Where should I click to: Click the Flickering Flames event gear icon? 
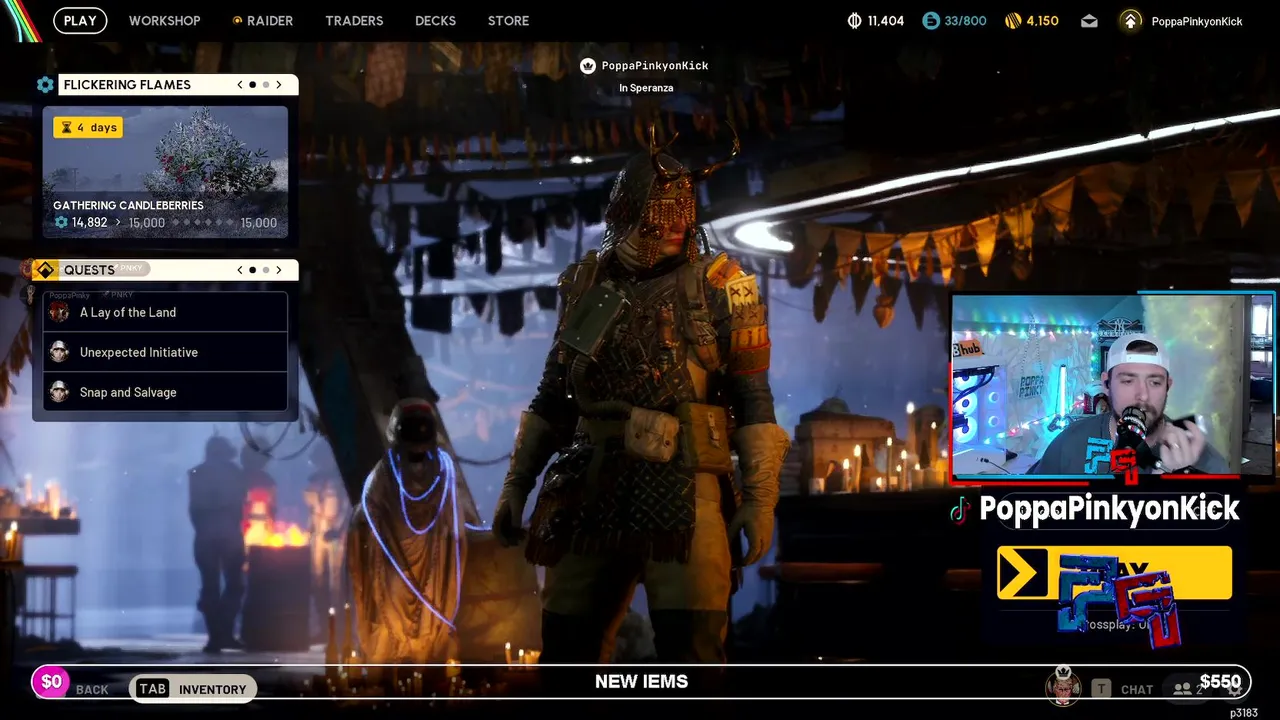[x=45, y=85]
